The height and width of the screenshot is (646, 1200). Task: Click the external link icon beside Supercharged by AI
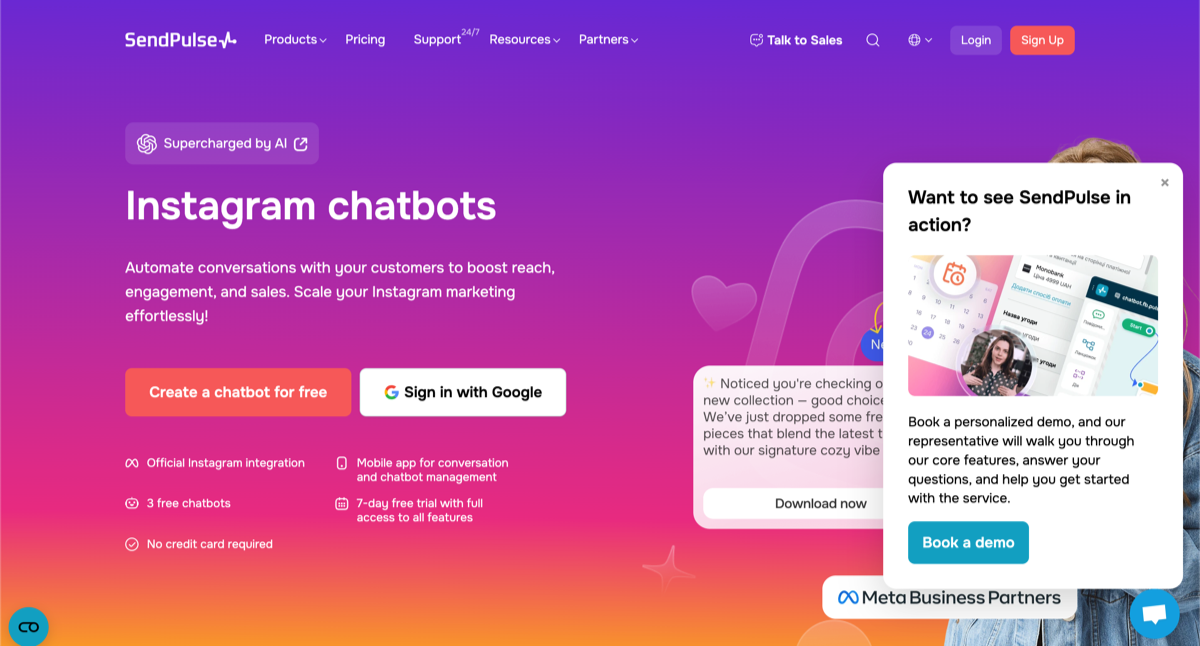pyautogui.click(x=300, y=144)
